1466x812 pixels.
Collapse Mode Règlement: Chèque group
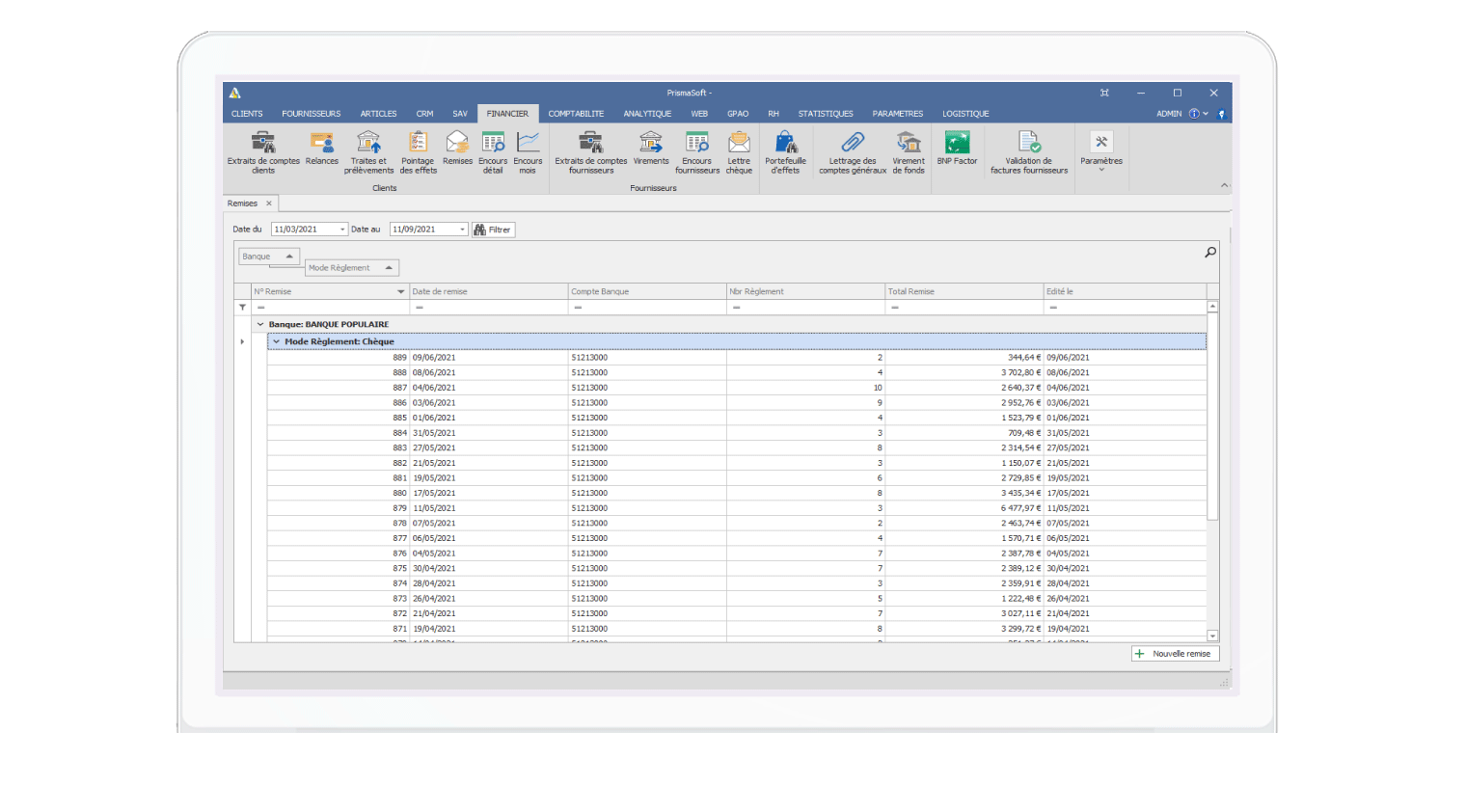pos(276,341)
